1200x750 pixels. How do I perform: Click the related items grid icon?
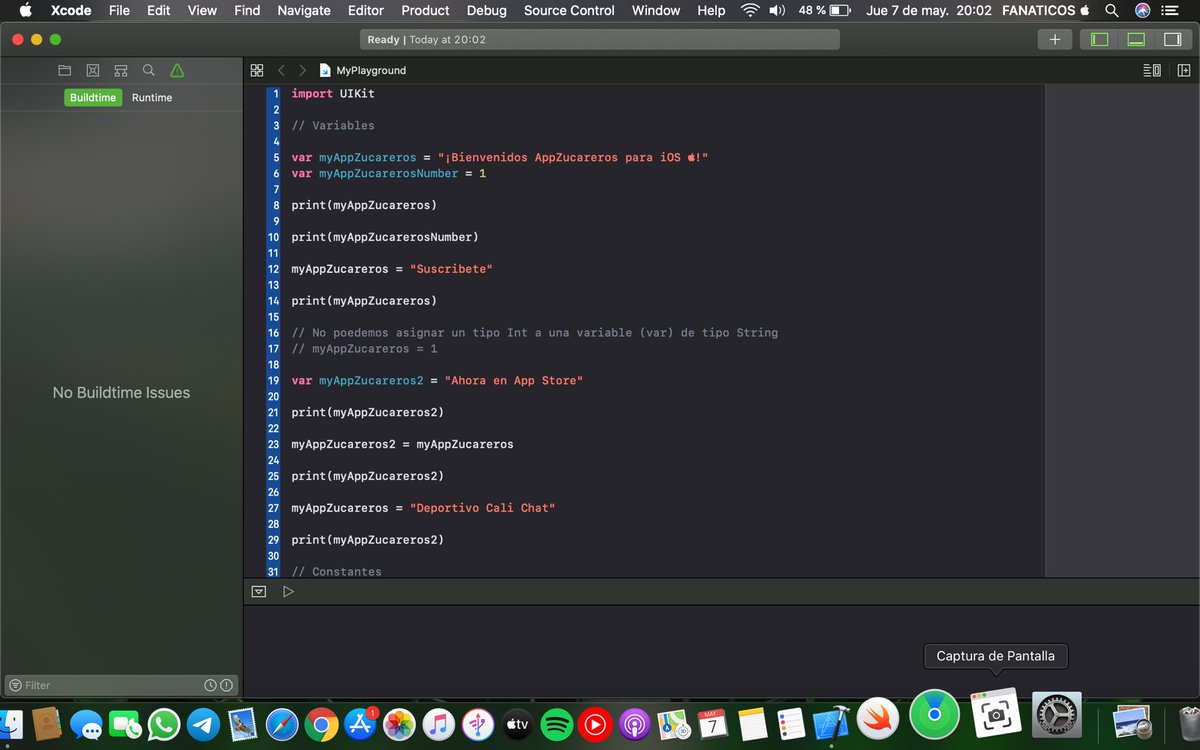coord(257,70)
